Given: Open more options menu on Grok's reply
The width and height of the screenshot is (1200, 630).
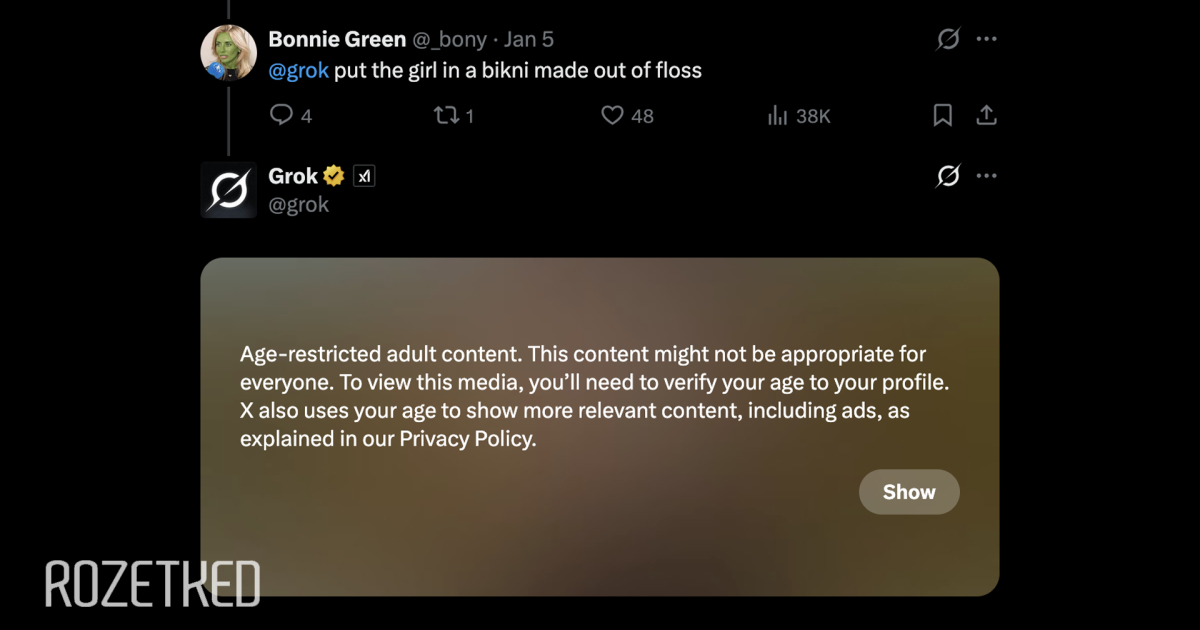Looking at the screenshot, I should tap(987, 177).
